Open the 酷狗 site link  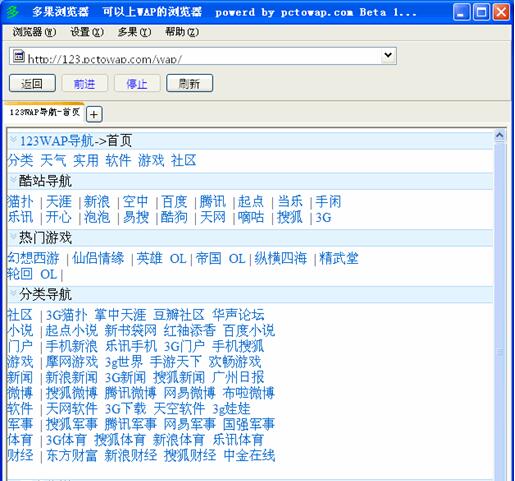point(174,217)
